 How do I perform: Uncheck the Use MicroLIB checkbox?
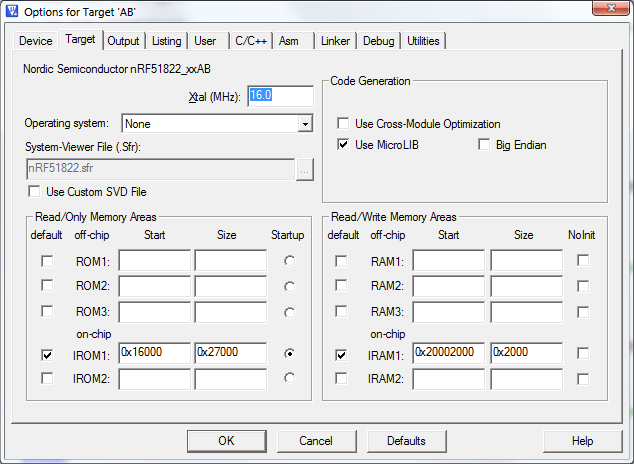tap(344, 145)
